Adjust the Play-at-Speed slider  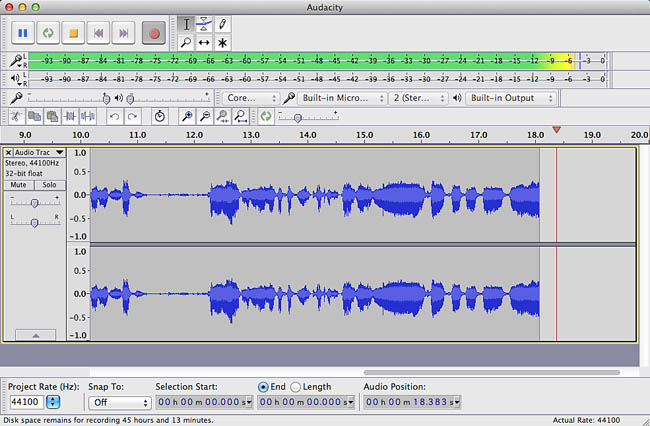pos(297,119)
